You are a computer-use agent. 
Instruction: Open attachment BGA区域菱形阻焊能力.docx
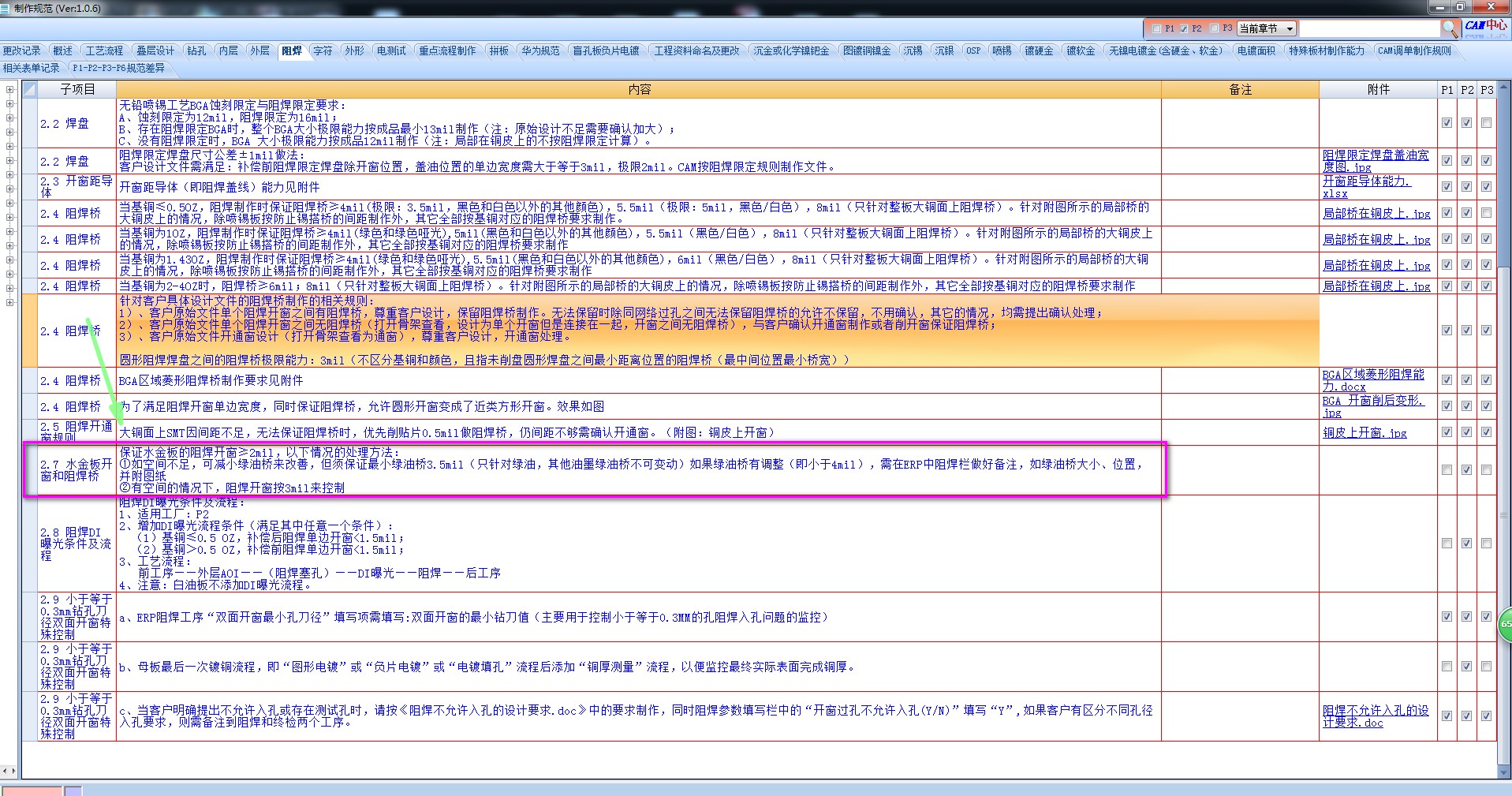click(x=1373, y=380)
